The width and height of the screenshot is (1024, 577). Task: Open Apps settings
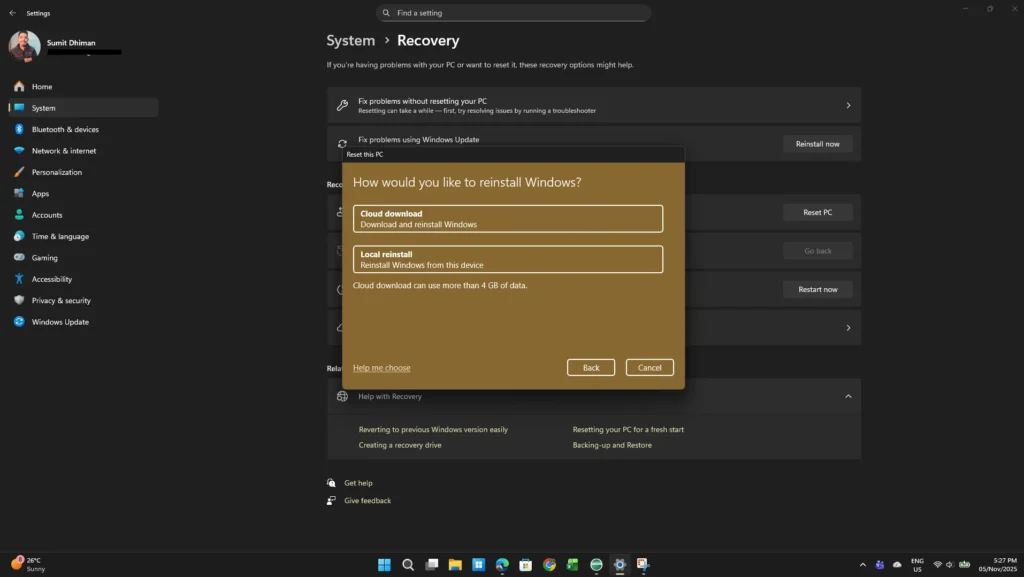click(x=83, y=193)
